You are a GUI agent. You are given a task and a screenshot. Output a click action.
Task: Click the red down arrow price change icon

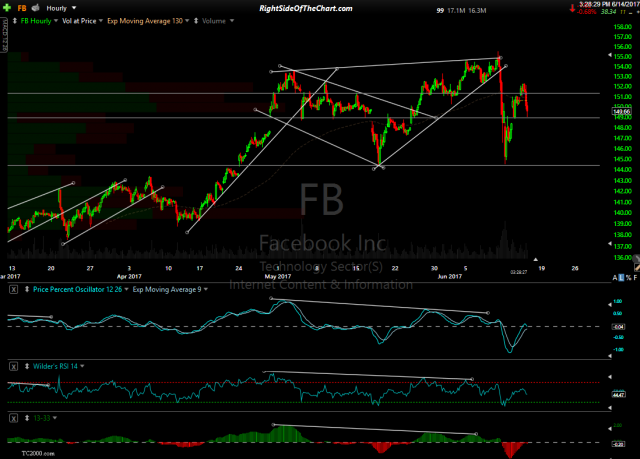point(572,8)
